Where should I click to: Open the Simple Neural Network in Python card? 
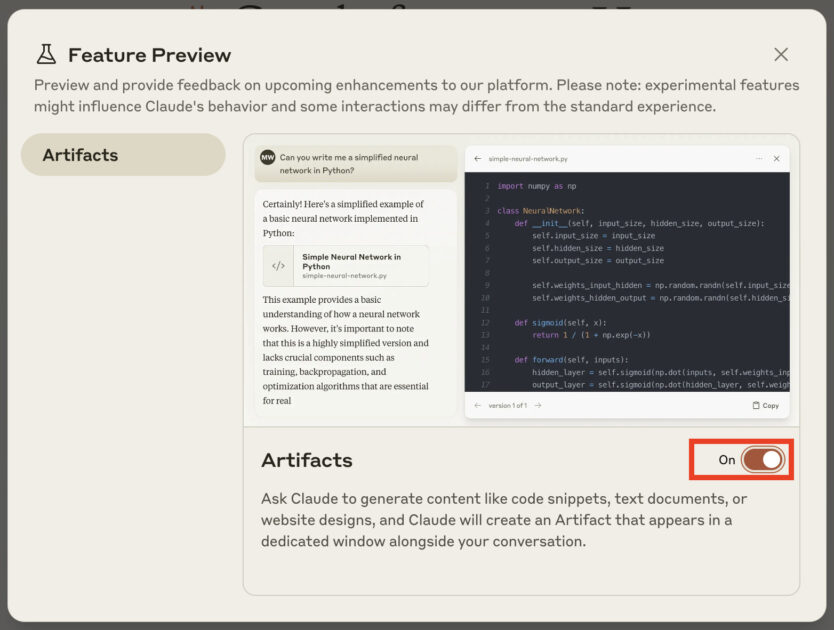tap(346, 266)
